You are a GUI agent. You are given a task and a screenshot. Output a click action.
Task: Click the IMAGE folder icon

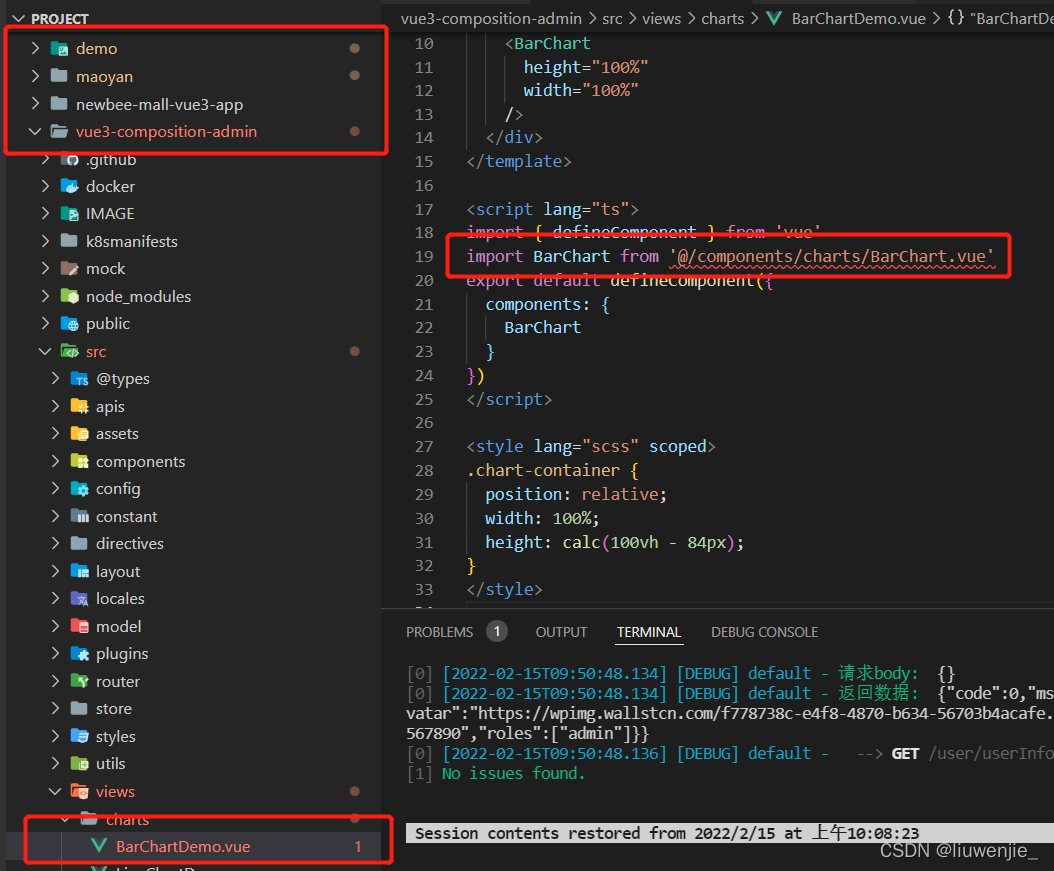[69, 214]
